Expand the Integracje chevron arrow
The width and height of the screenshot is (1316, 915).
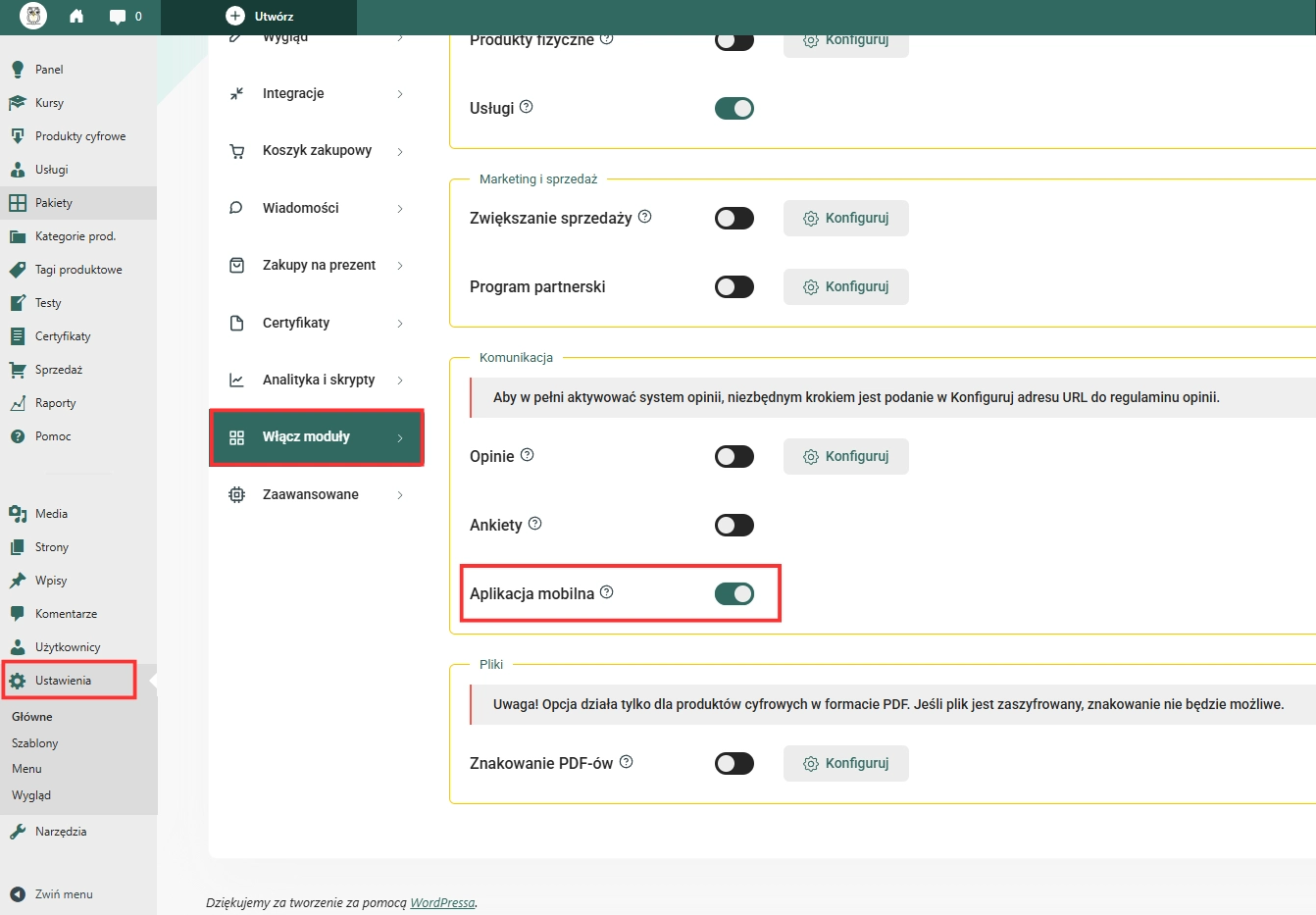(x=400, y=94)
